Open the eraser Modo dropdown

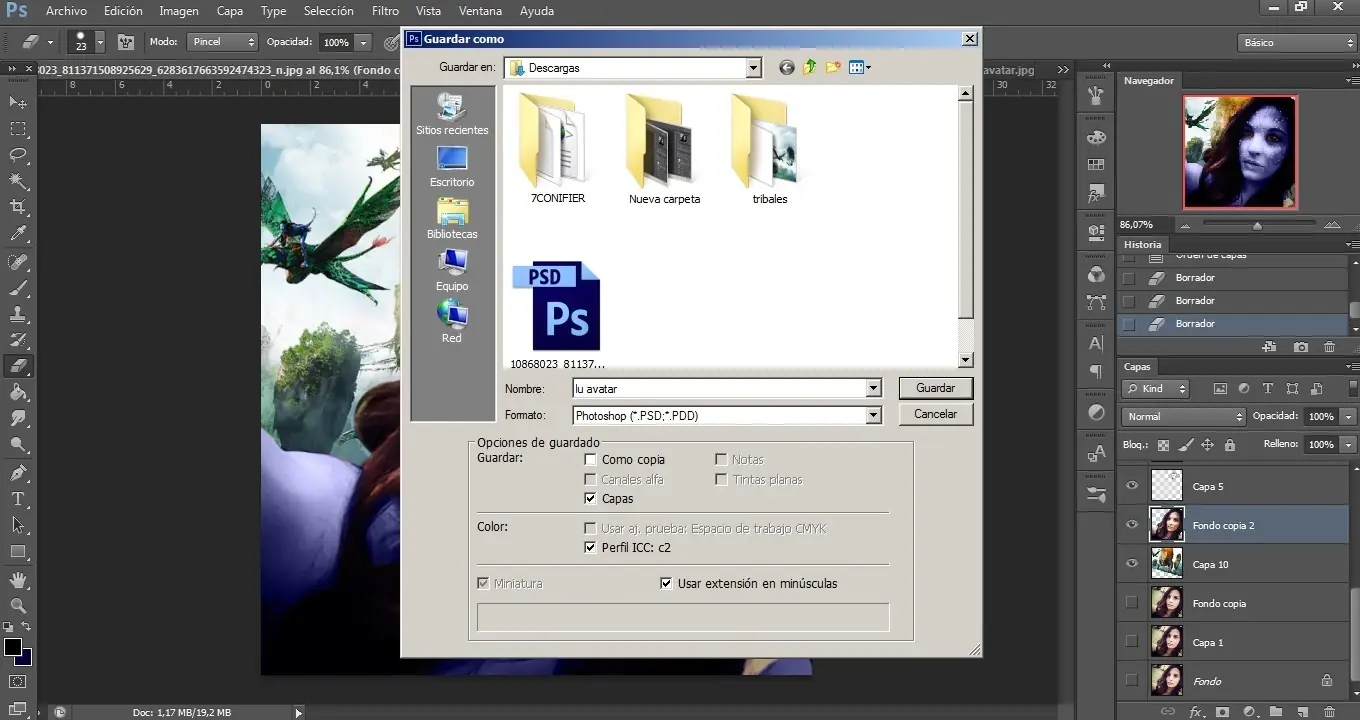click(x=221, y=43)
